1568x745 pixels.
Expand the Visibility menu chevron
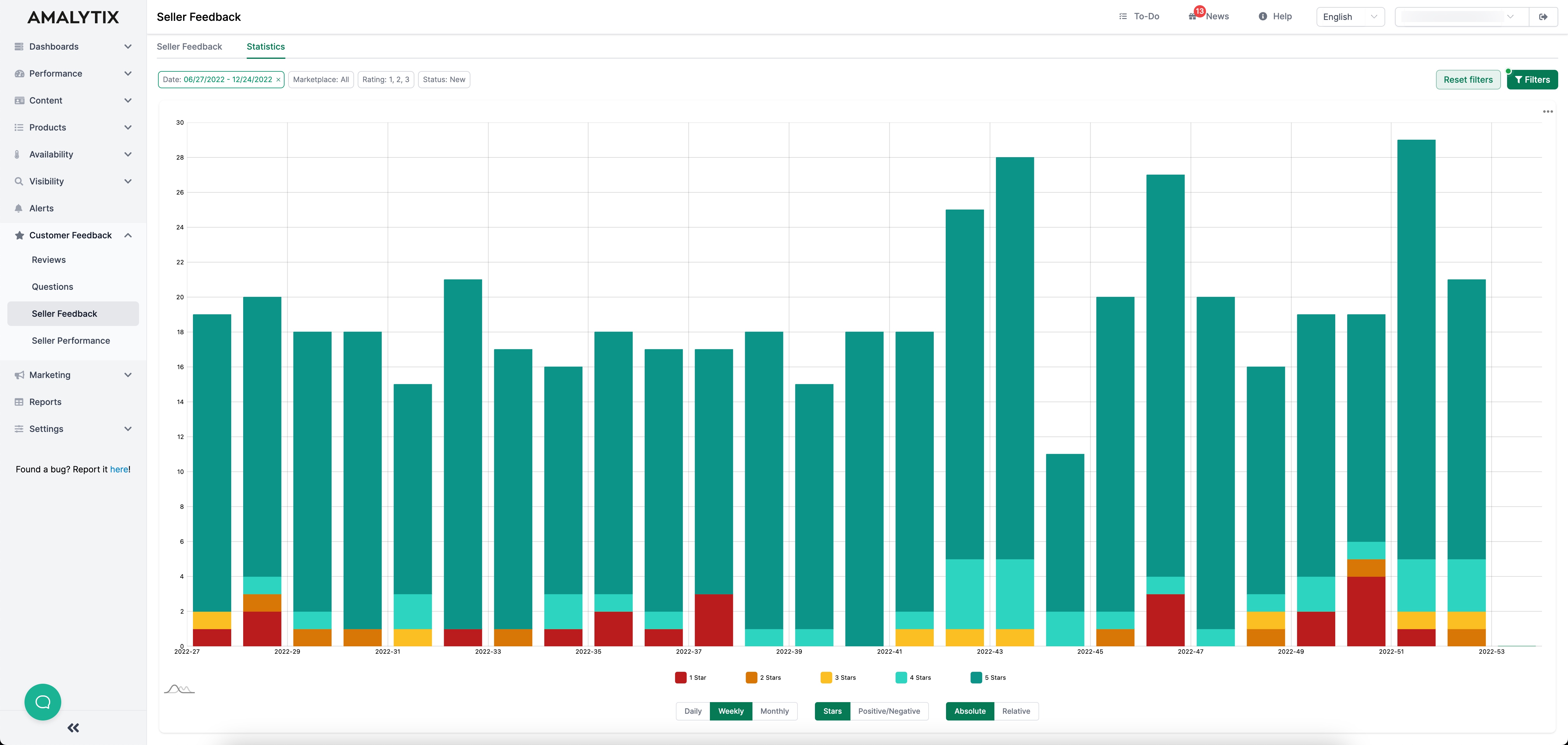[128, 181]
